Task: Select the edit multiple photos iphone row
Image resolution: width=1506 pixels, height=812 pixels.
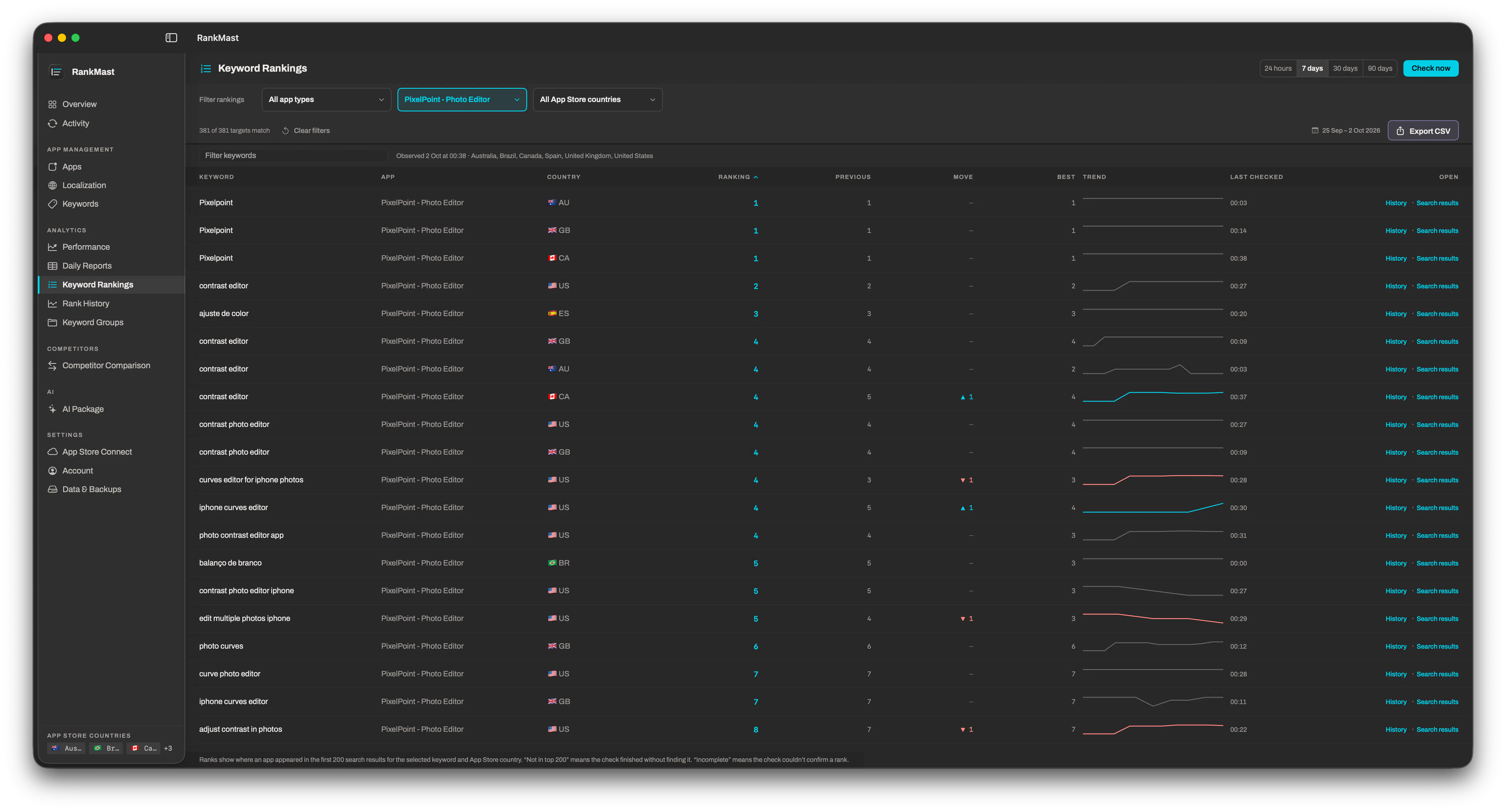Action: [x=828, y=619]
